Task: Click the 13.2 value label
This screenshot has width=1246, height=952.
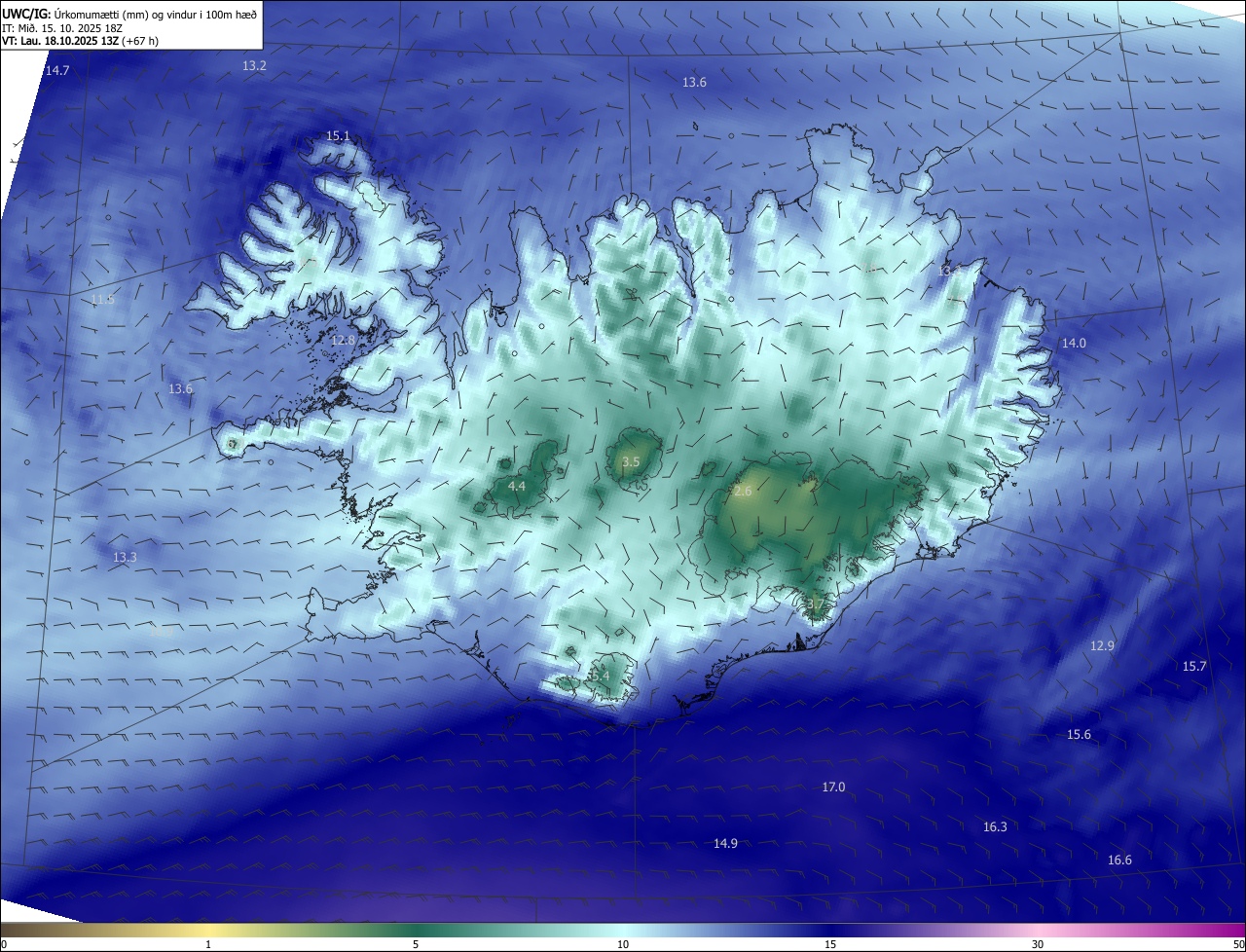Action: coord(254,65)
